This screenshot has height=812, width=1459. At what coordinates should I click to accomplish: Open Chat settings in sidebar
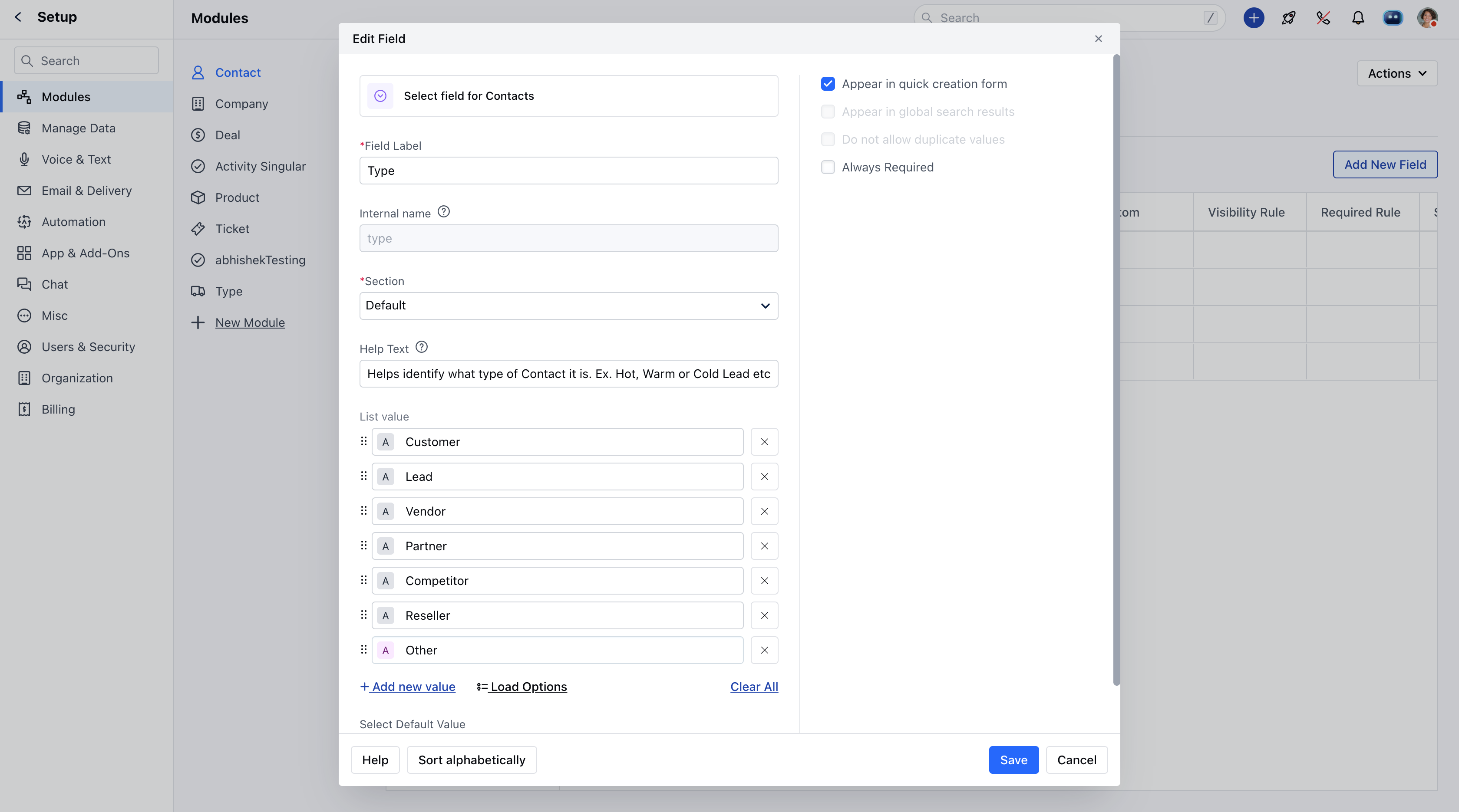[x=87, y=284]
